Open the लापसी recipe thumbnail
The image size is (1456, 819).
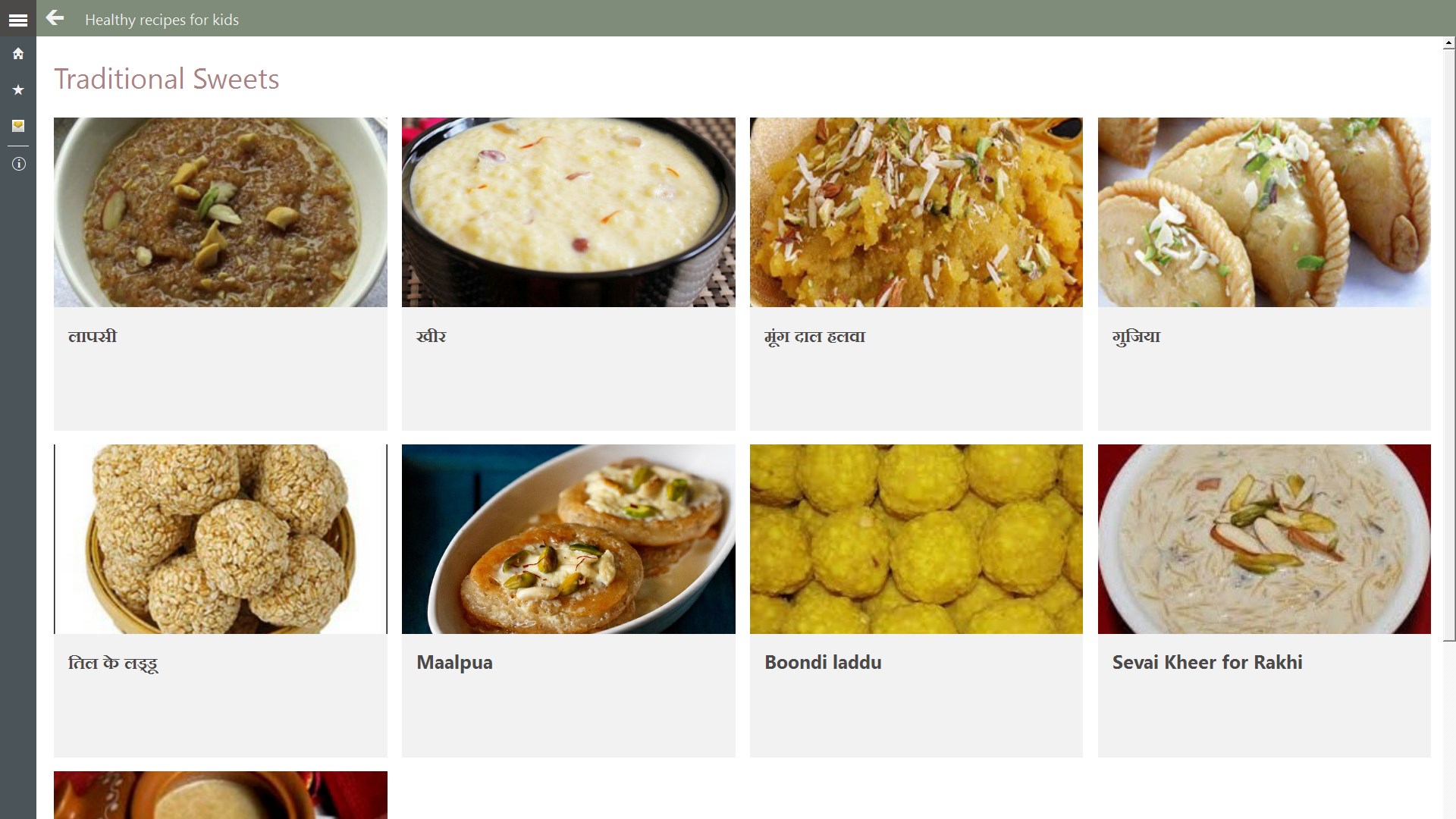pyautogui.click(x=221, y=212)
